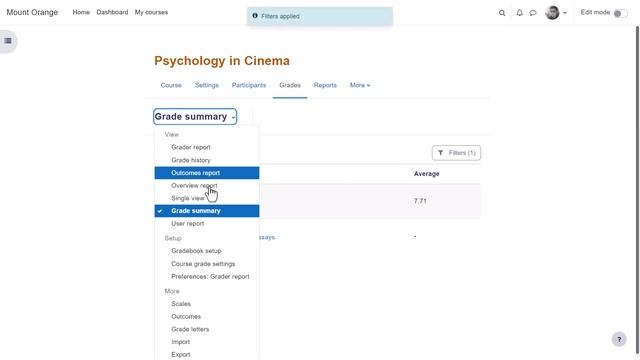
Task: Open Grade letters from the menu
Action: [x=207, y=329]
